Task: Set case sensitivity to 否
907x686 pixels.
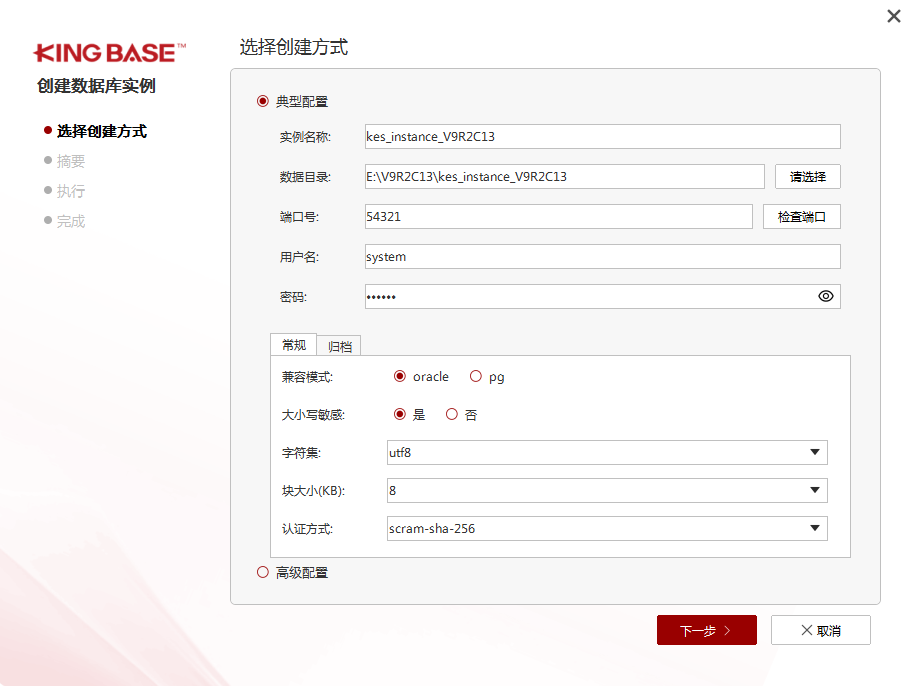Action: coord(452,414)
